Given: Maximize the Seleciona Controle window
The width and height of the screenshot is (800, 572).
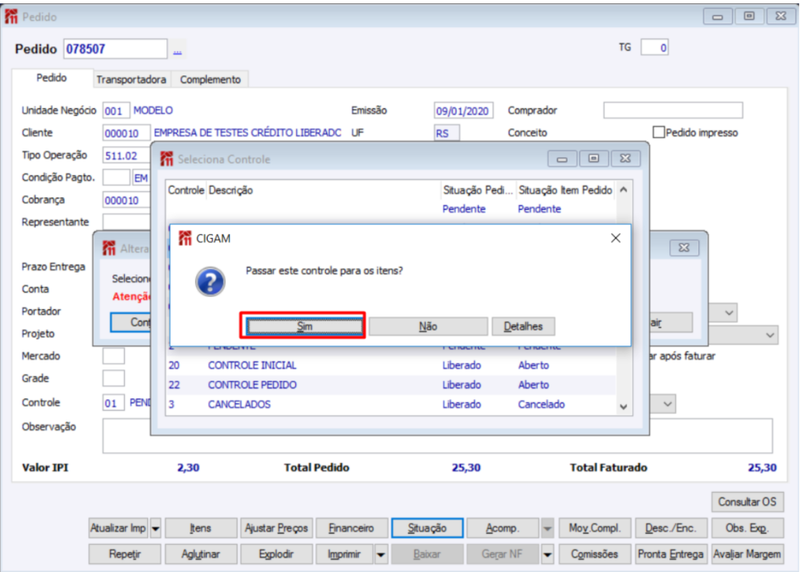Looking at the screenshot, I should click(593, 159).
